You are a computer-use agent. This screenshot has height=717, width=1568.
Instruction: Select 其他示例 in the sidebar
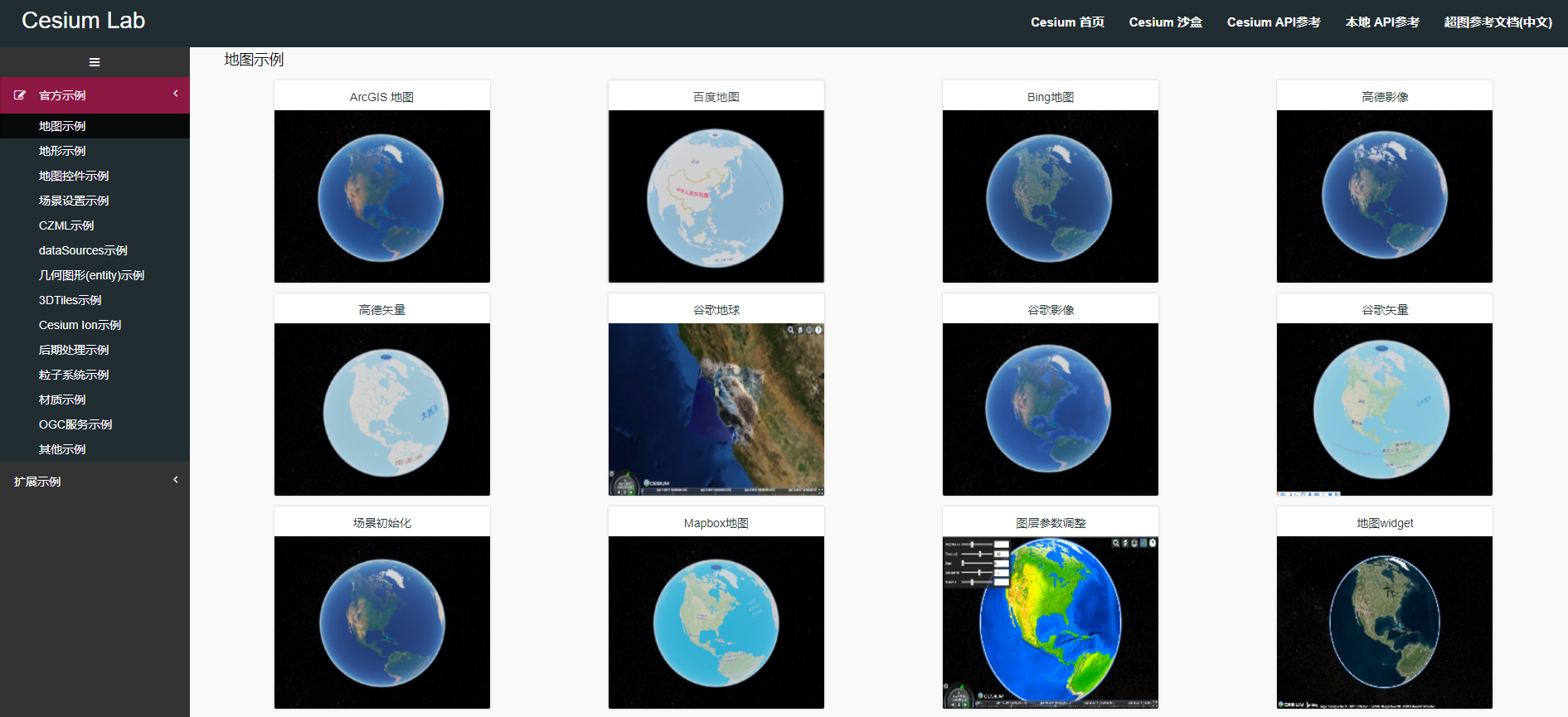(x=62, y=449)
